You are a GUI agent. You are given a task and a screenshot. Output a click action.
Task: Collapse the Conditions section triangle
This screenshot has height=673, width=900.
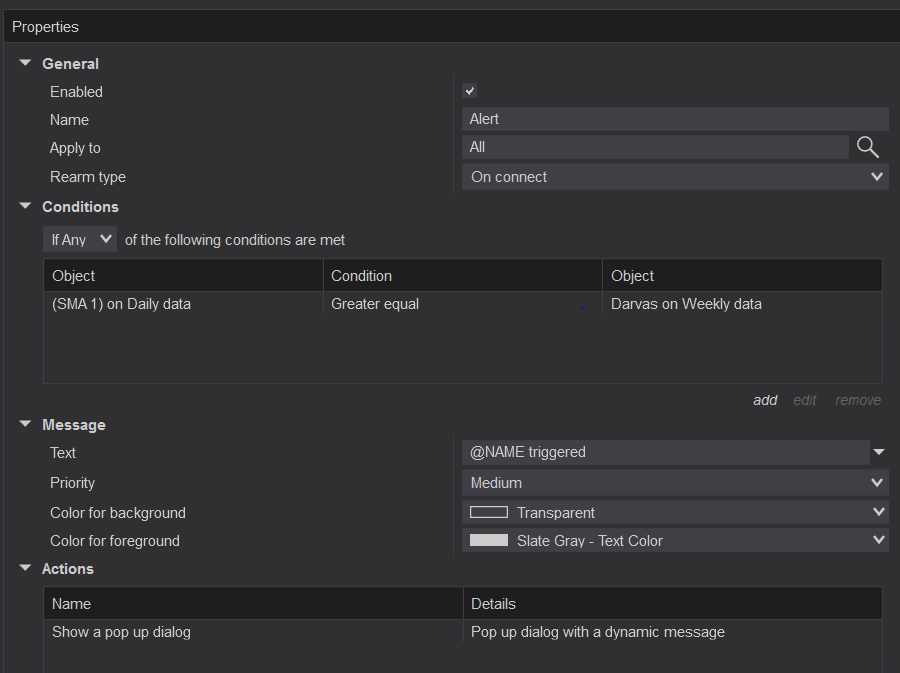[25, 206]
